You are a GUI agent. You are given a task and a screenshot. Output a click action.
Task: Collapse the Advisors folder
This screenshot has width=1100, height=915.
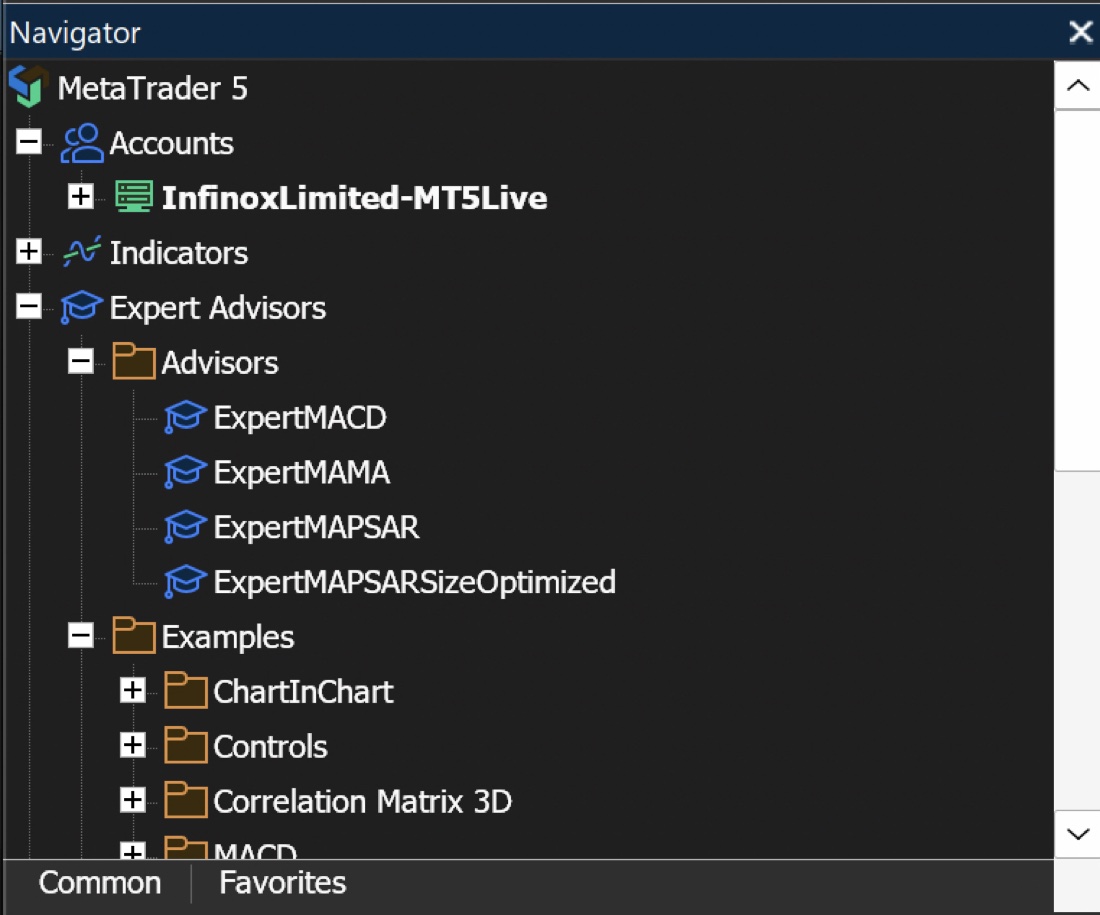click(x=81, y=361)
